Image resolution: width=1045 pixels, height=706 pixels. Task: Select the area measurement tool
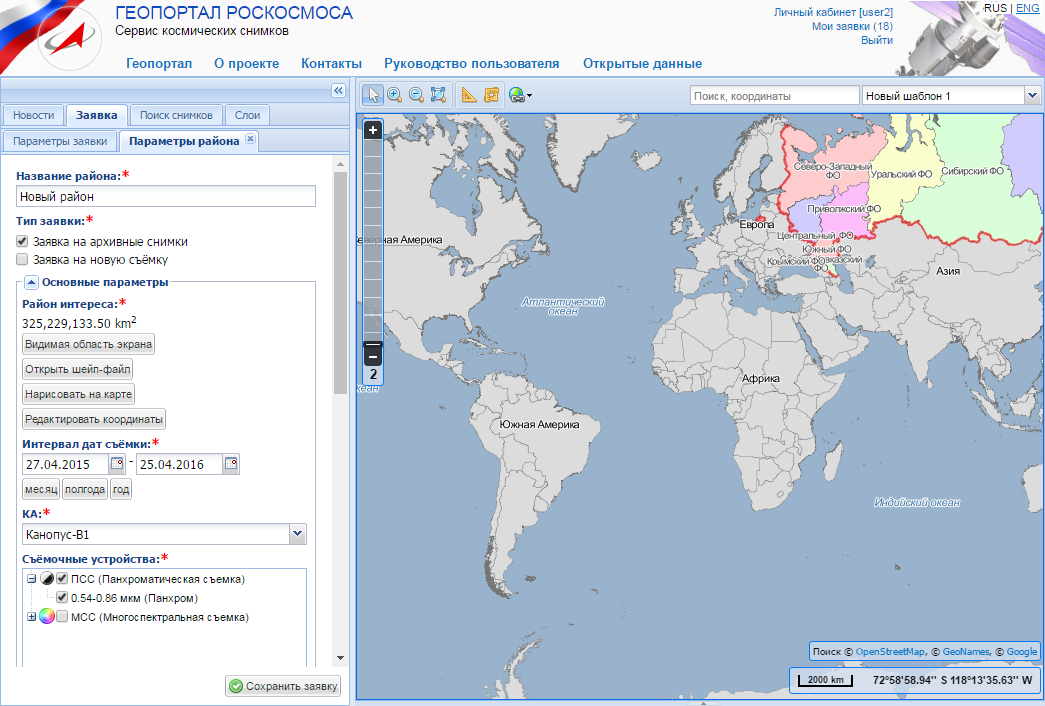coord(491,95)
